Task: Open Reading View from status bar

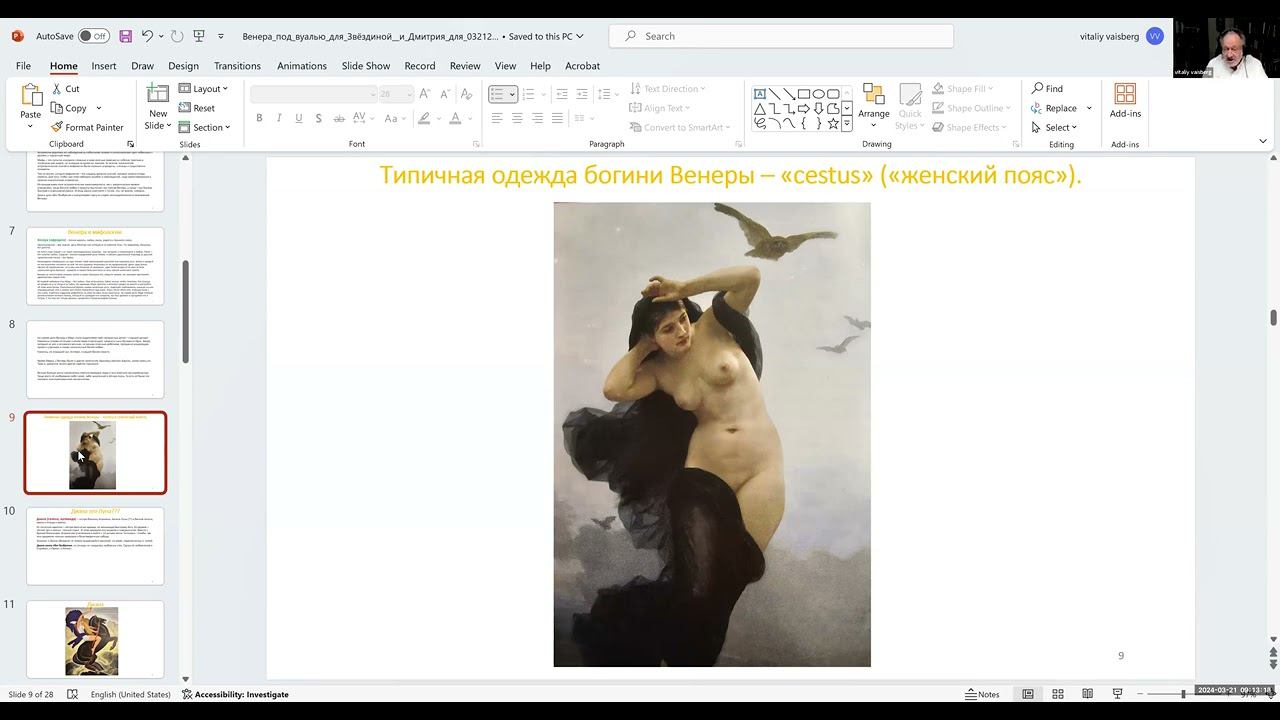Action: (x=1087, y=694)
